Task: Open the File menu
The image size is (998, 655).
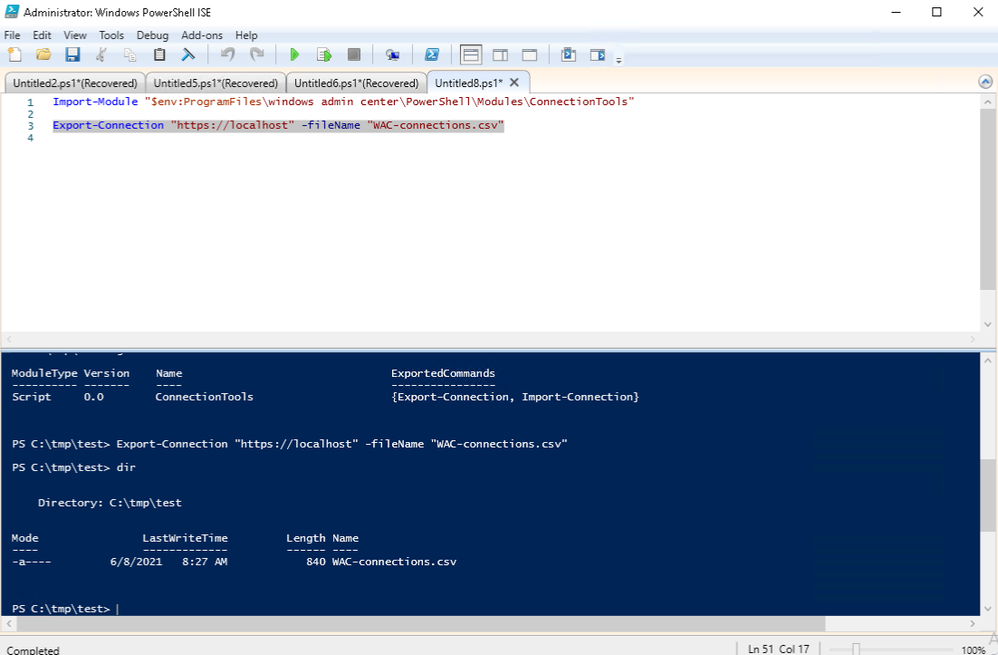Action: click(x=12, y=35)
